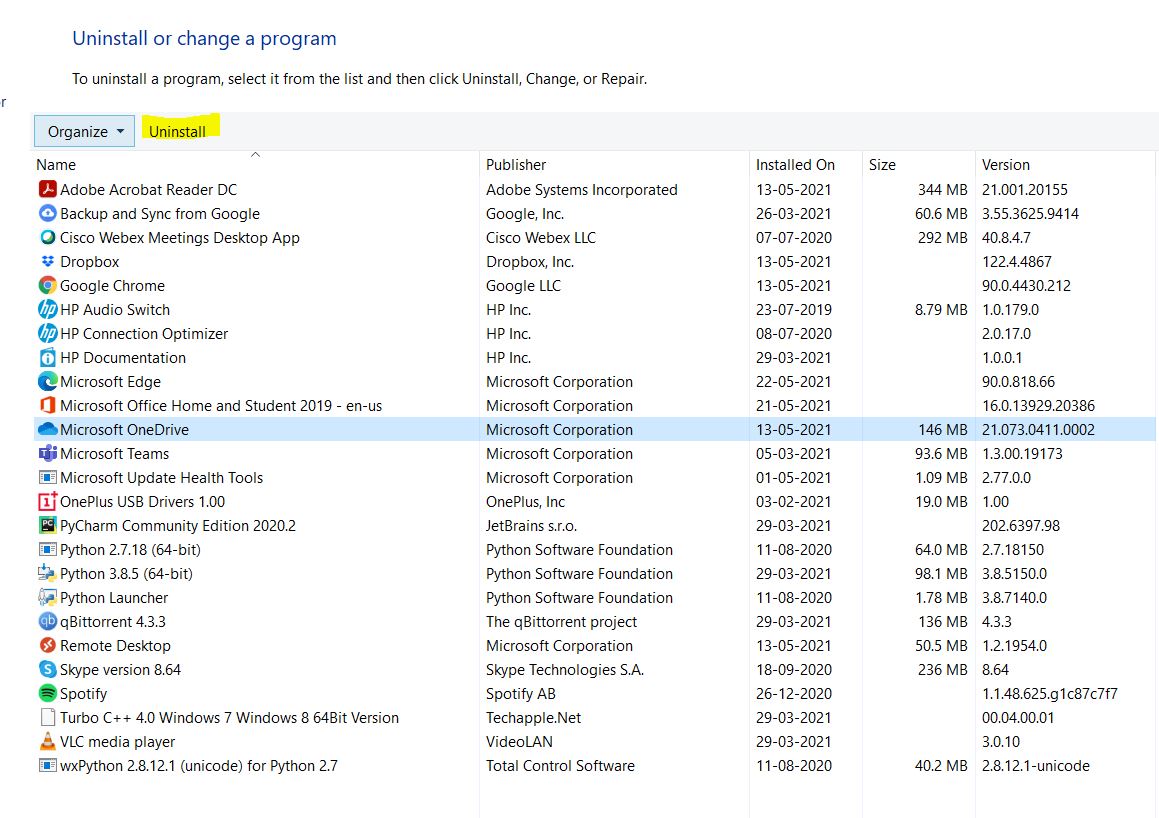
Task: Click the Dropbox icon
Action: point(47,262)
